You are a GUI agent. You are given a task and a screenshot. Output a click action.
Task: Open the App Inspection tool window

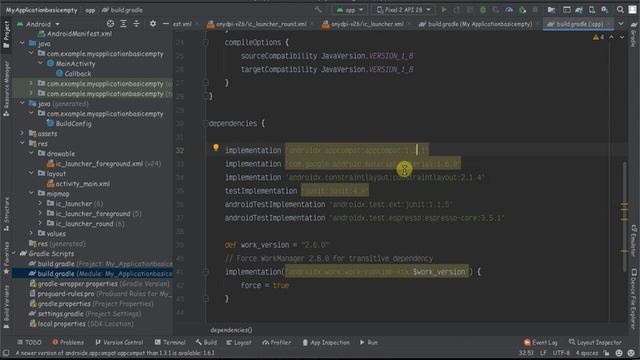tap(326, 342)
